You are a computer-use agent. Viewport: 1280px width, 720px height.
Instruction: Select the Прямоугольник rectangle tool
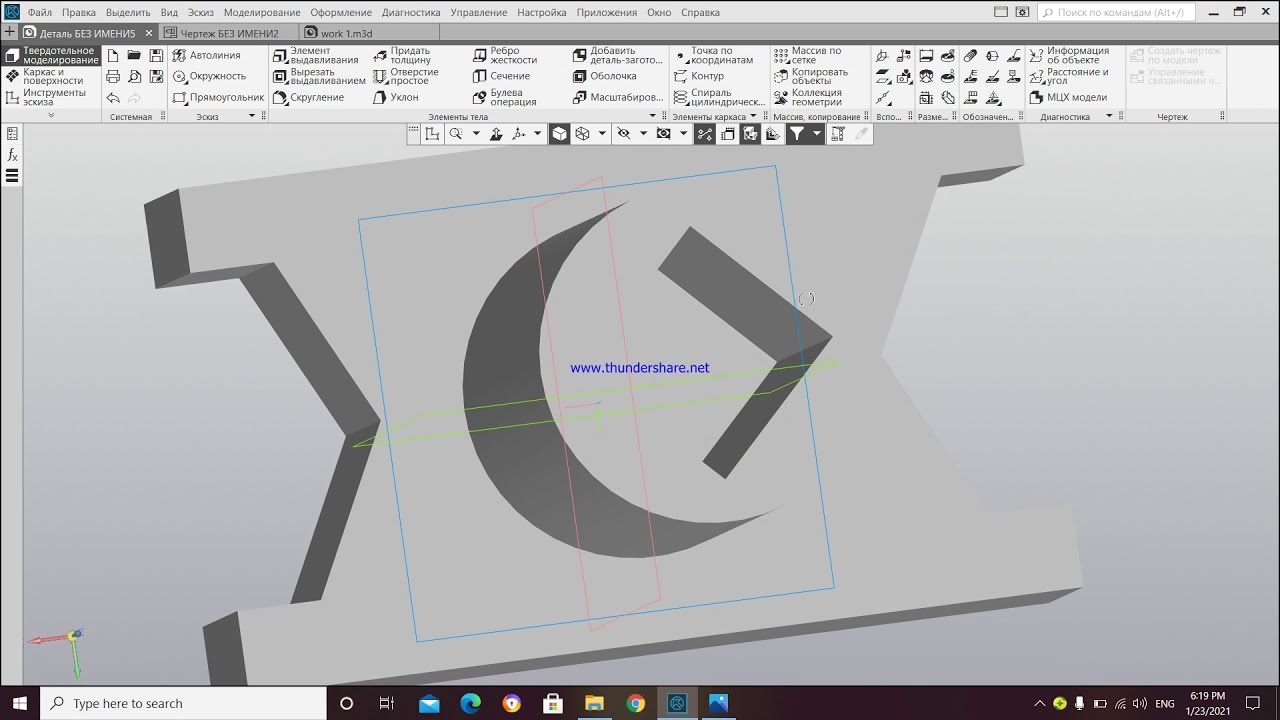[x=218, y=98]
